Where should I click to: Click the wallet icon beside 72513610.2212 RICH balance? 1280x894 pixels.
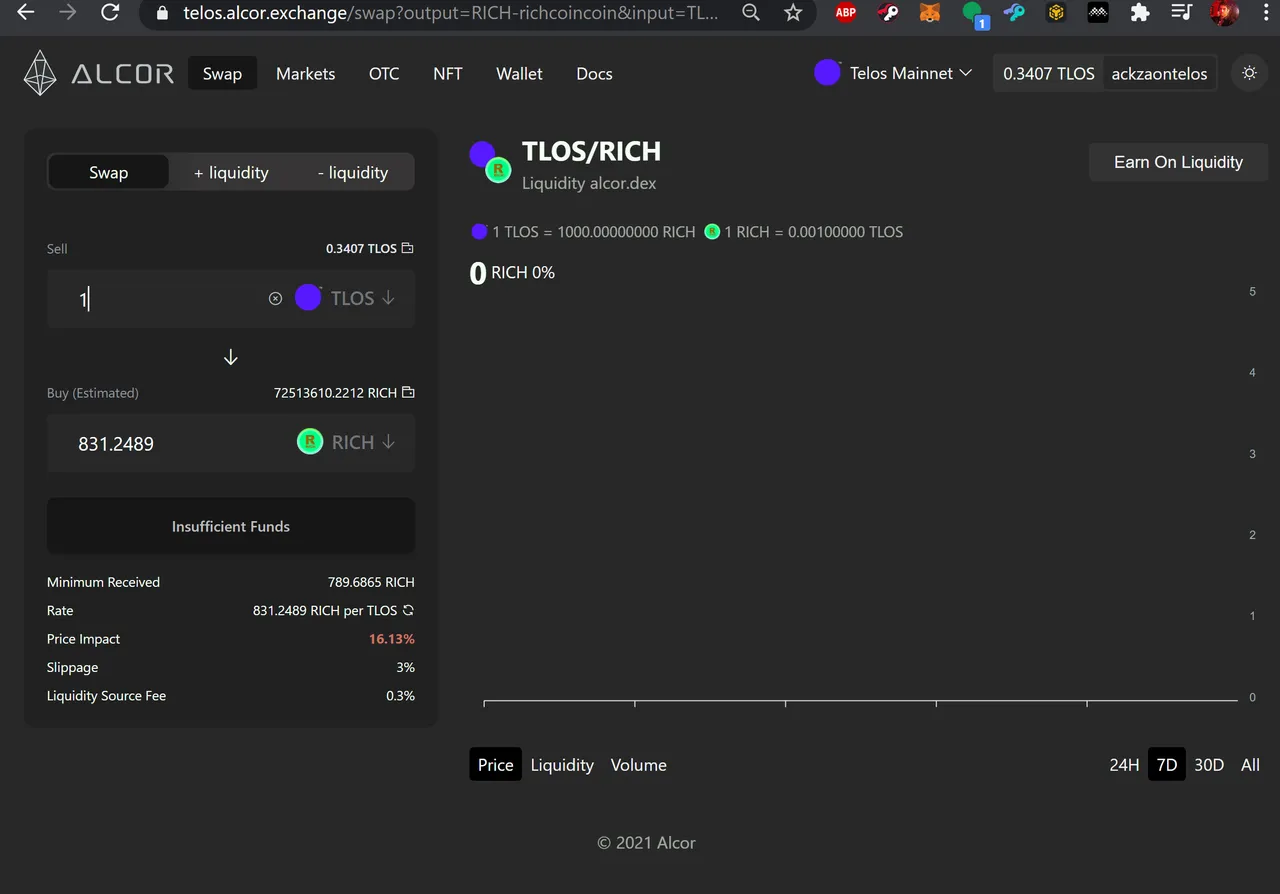[x=407, y=393]
